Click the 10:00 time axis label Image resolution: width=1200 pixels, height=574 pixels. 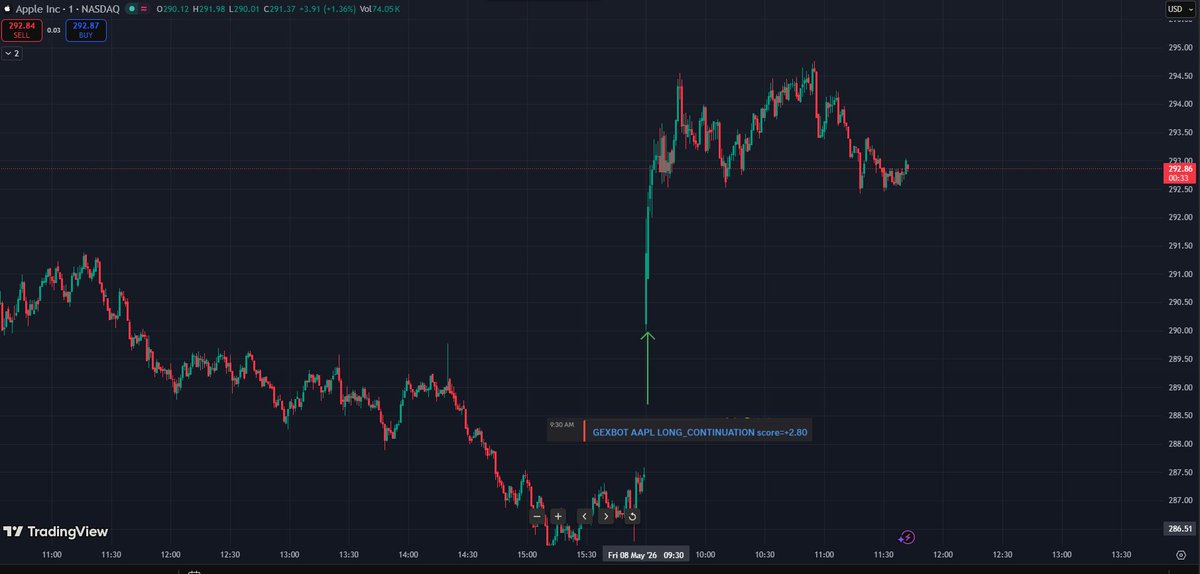[705, 554]
